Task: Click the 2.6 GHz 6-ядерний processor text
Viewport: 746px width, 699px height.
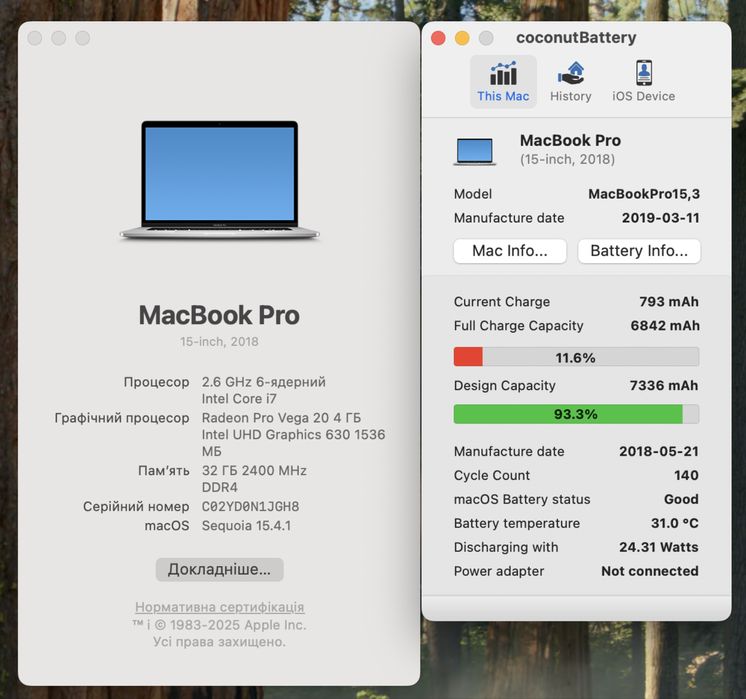Action: point(264,382)
